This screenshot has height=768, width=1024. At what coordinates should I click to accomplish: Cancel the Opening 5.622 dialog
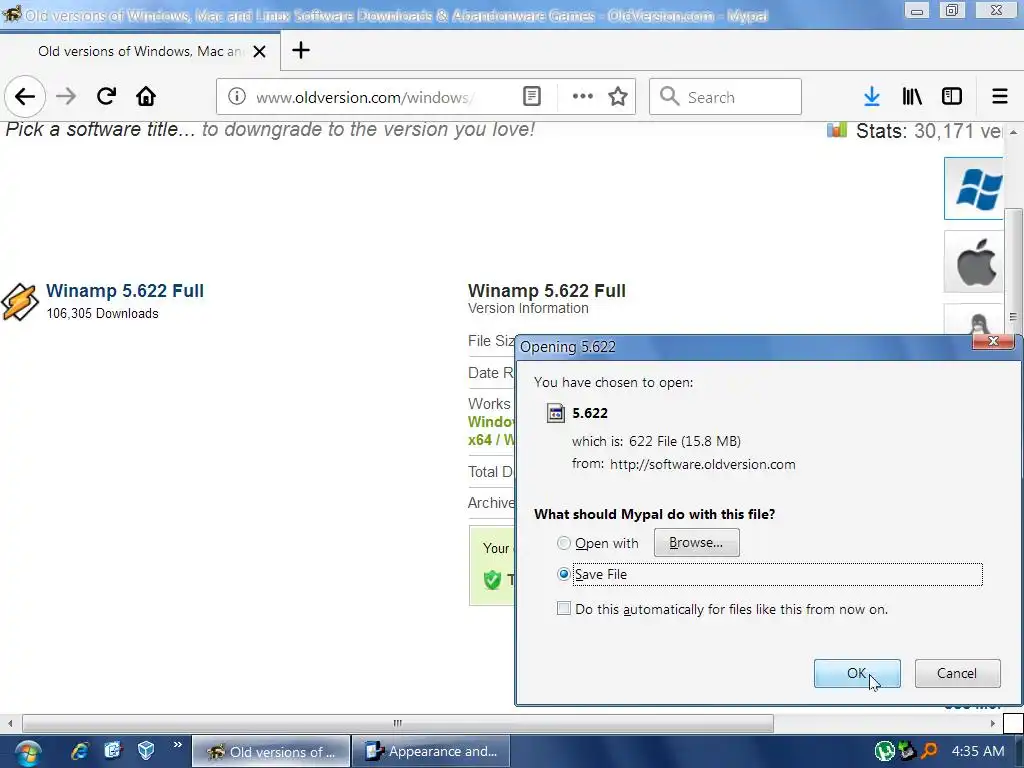pyautogui.click(x=957, y=673)
